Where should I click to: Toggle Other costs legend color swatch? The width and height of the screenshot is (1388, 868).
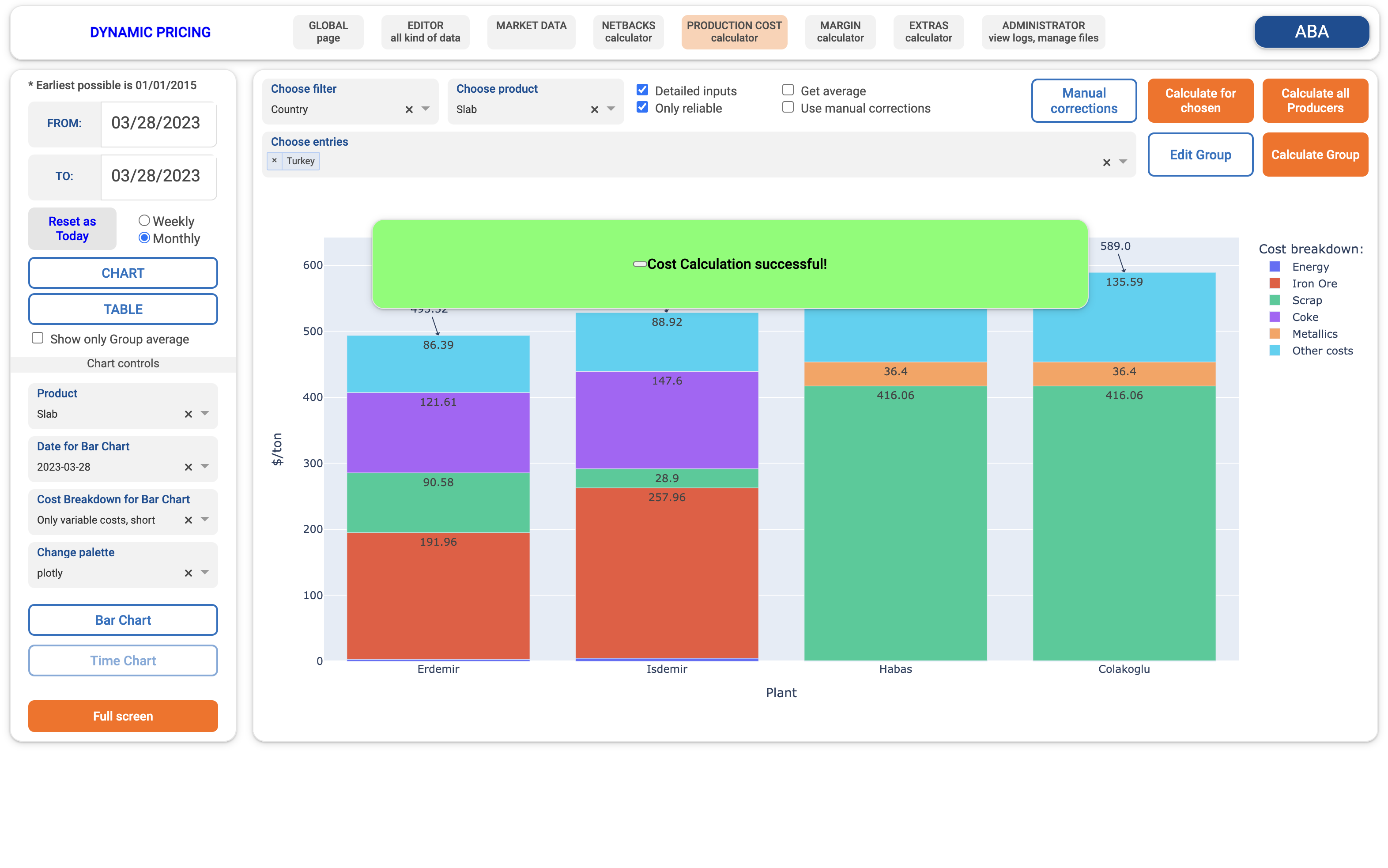1275,350
